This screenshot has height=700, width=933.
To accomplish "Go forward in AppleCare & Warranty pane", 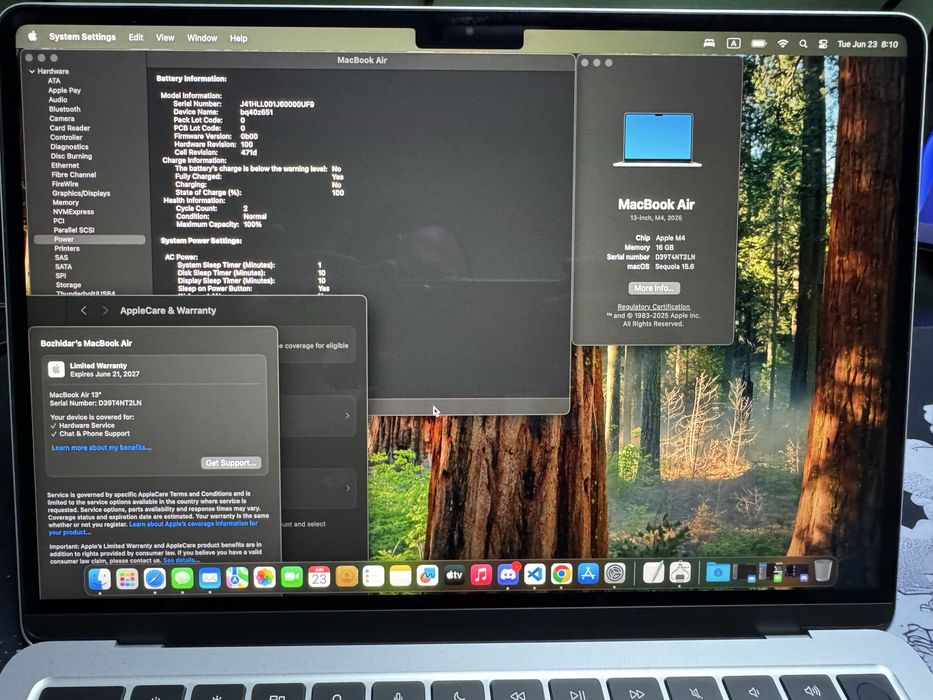I will (x=105, y=310).
